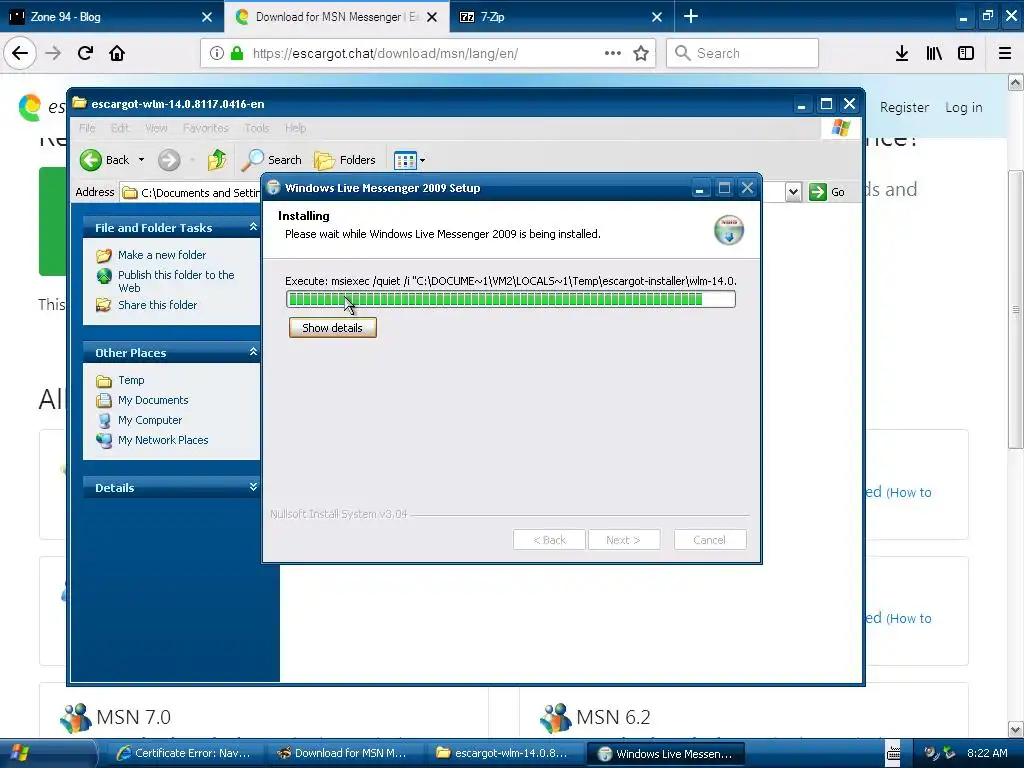1024x768 pixels.
Task: Click Publish this folder to the Web
Action: tap(176, 281)
